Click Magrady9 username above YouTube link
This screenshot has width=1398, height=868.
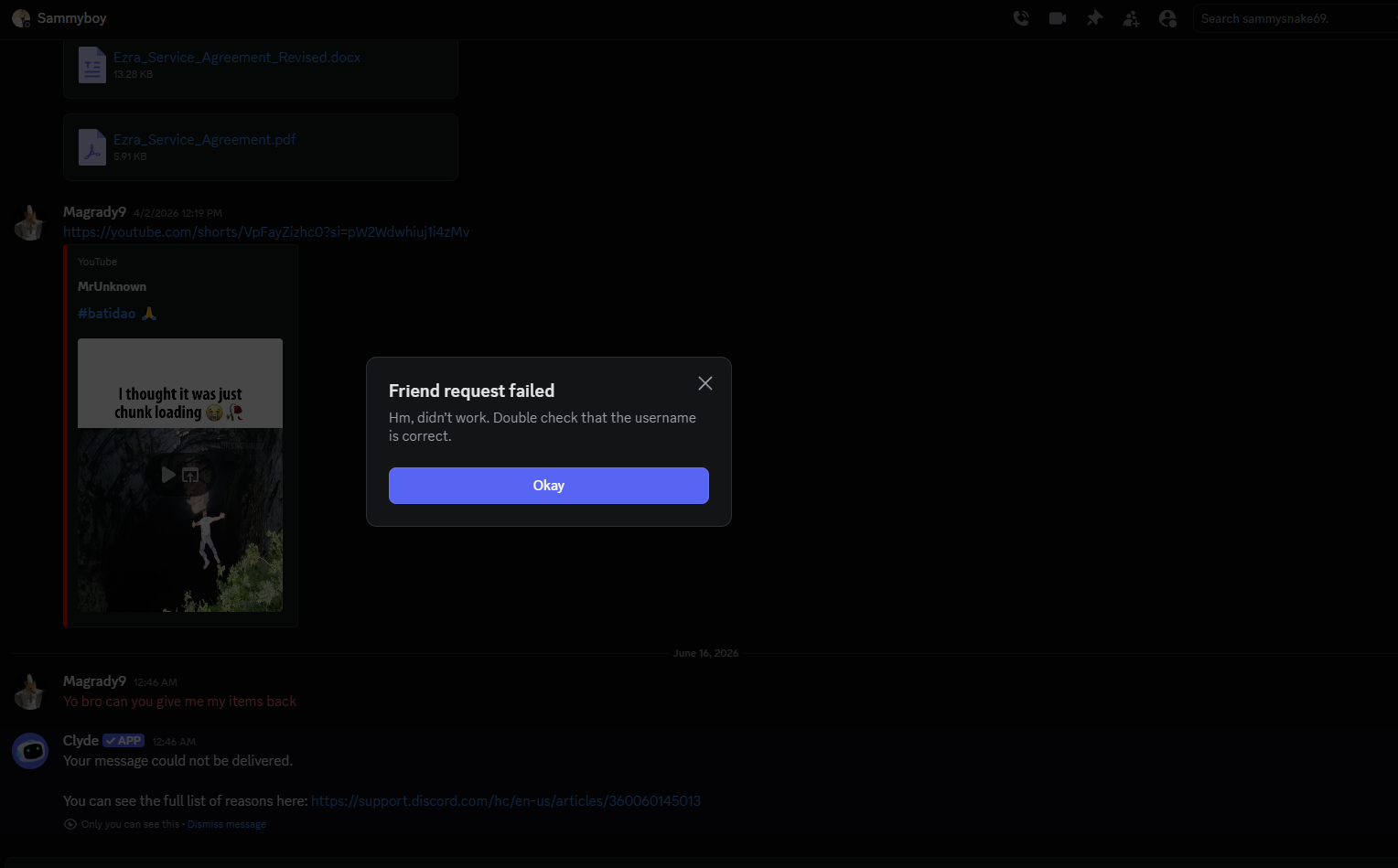point(94,212)
